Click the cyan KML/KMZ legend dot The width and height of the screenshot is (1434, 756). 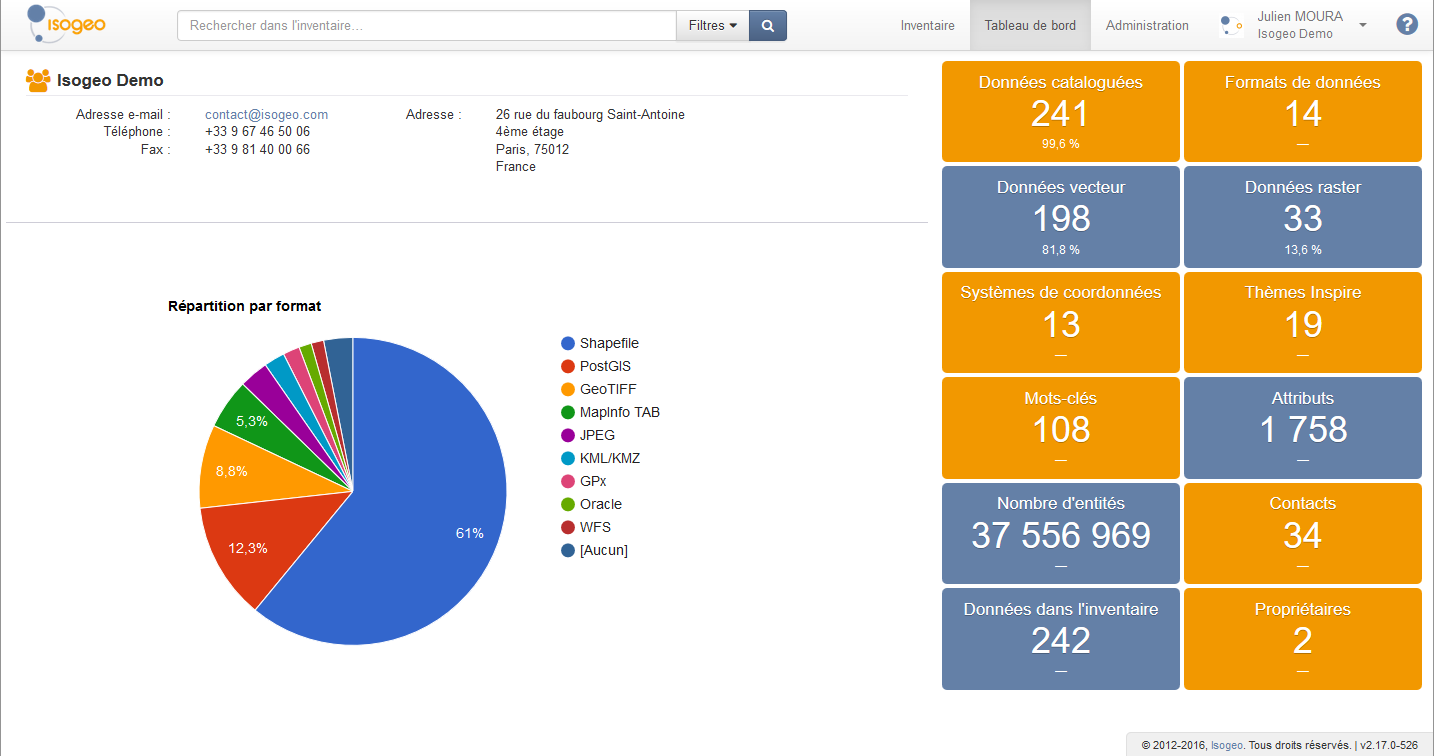coord(568,459)
